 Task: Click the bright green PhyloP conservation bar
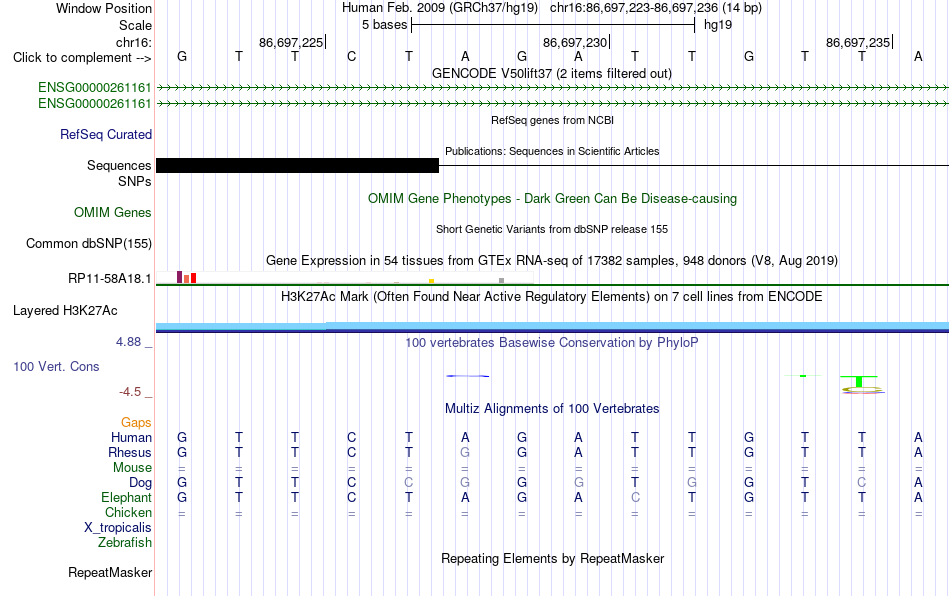(x=859, y=381)
